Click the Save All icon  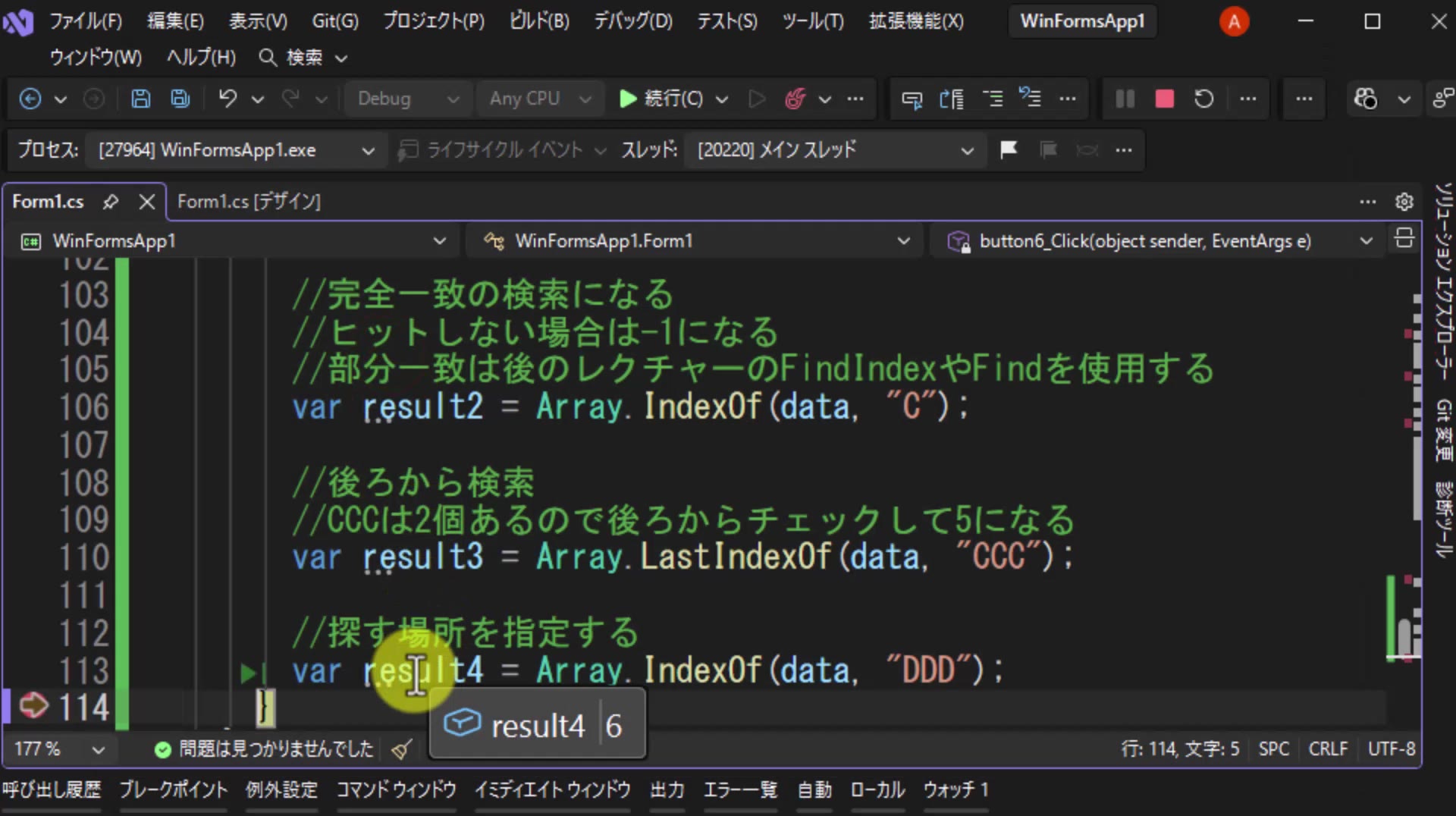(180, 99)
